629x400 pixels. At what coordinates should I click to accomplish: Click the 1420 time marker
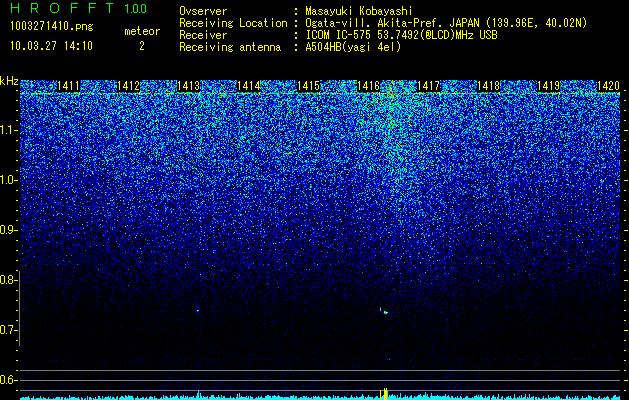point(609,86)
